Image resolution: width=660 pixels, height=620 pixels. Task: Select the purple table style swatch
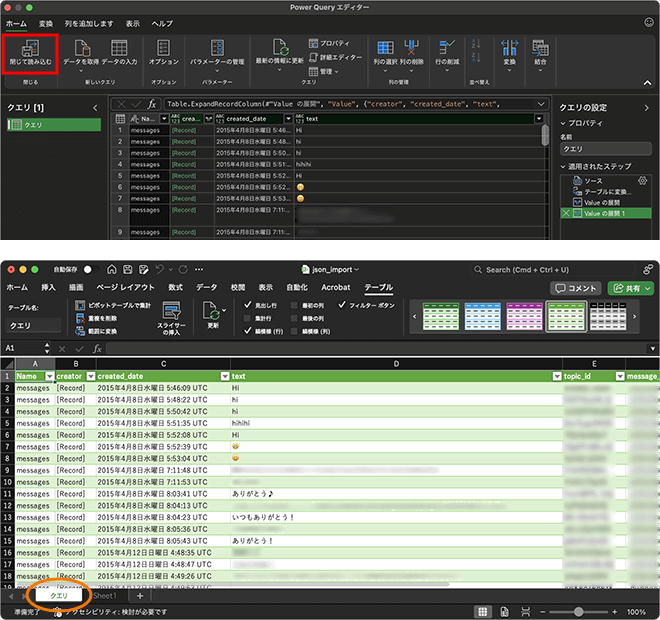pyautogui.click(x=524, y=317)
